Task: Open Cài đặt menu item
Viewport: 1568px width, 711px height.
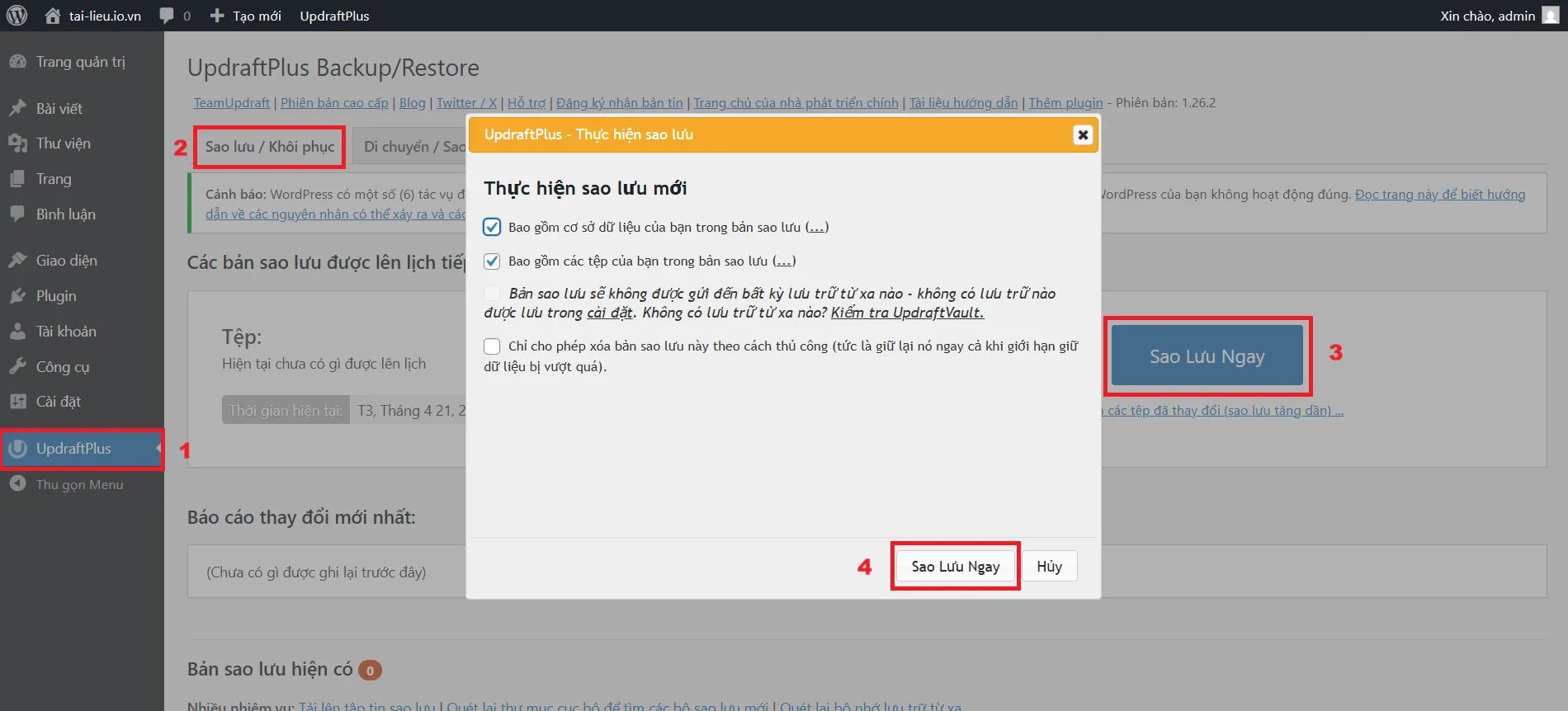Action: coord(59,402)
